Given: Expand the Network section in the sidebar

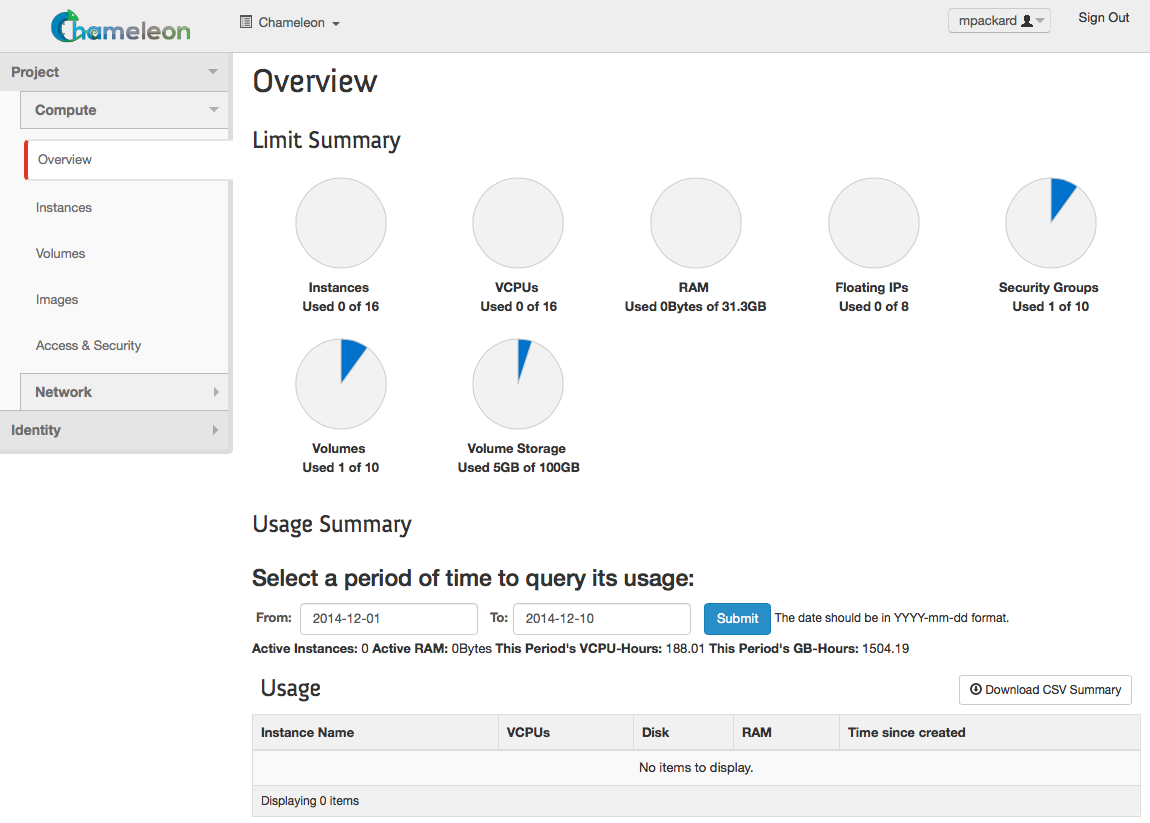Looking at the screenshot, I should point(124,391).
